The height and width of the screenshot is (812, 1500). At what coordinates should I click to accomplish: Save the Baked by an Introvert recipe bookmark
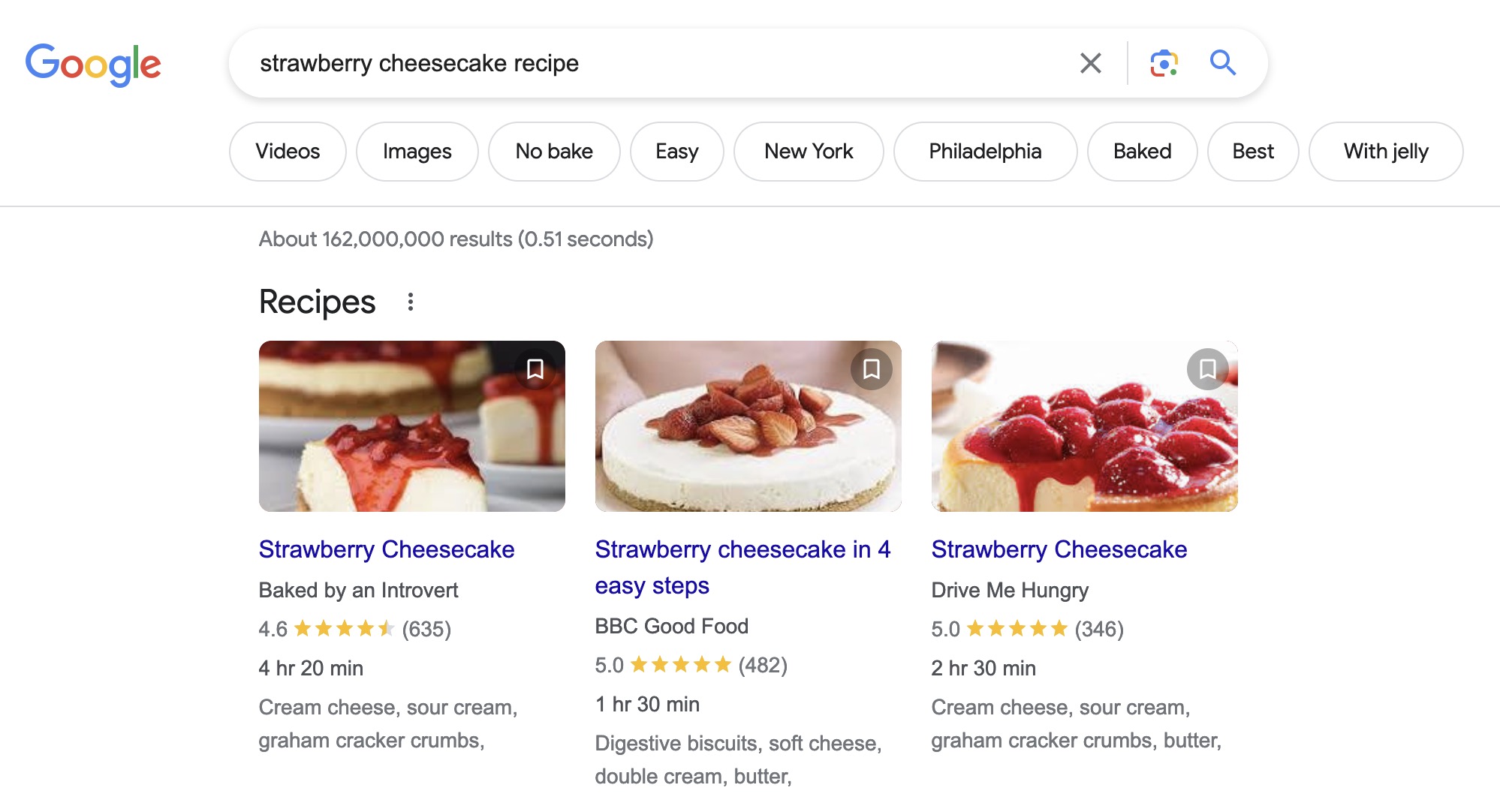536,369
